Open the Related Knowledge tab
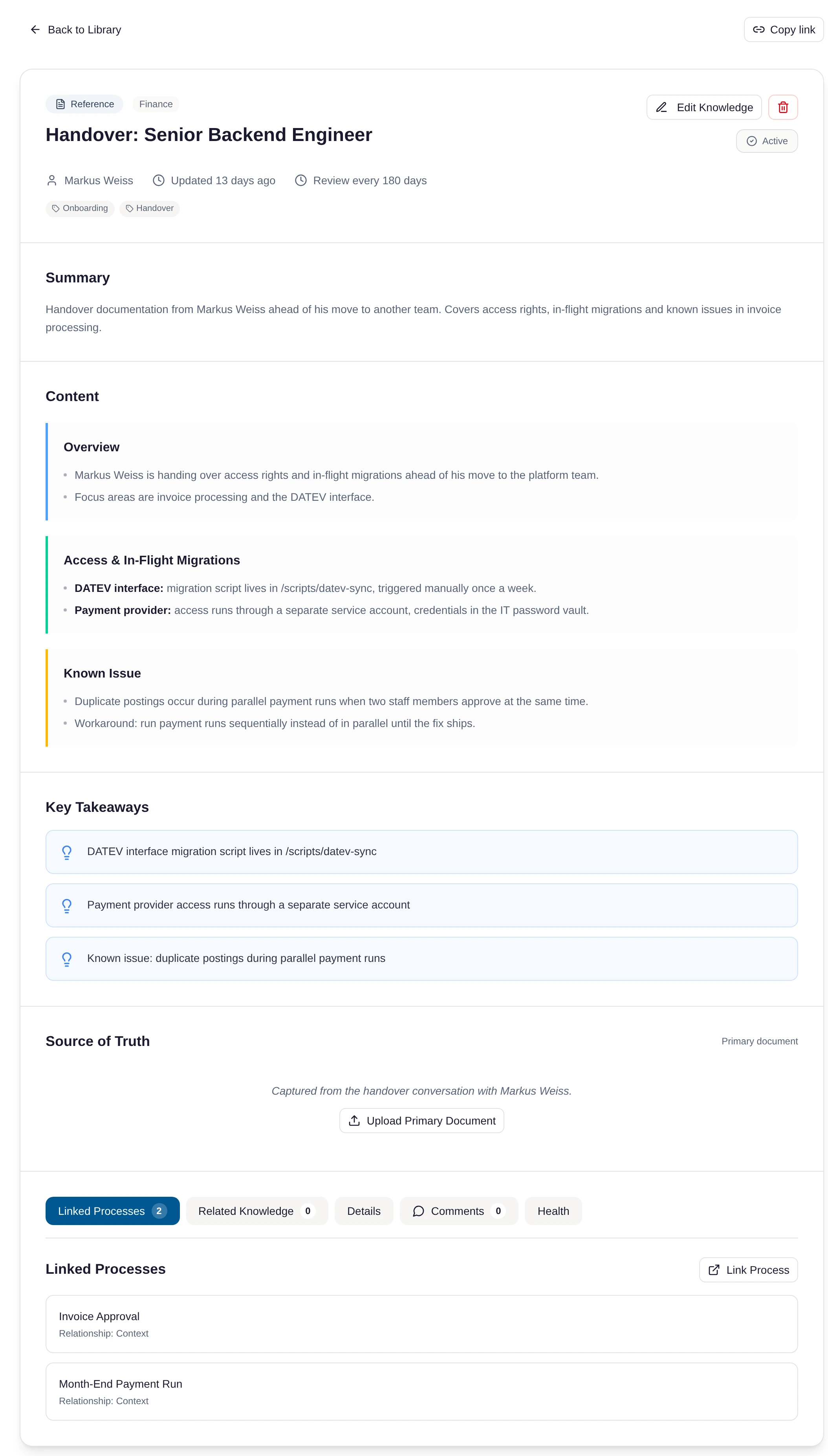This screenshot has height=1456, width=828. pyautogui.click(x=256, y=1211)
